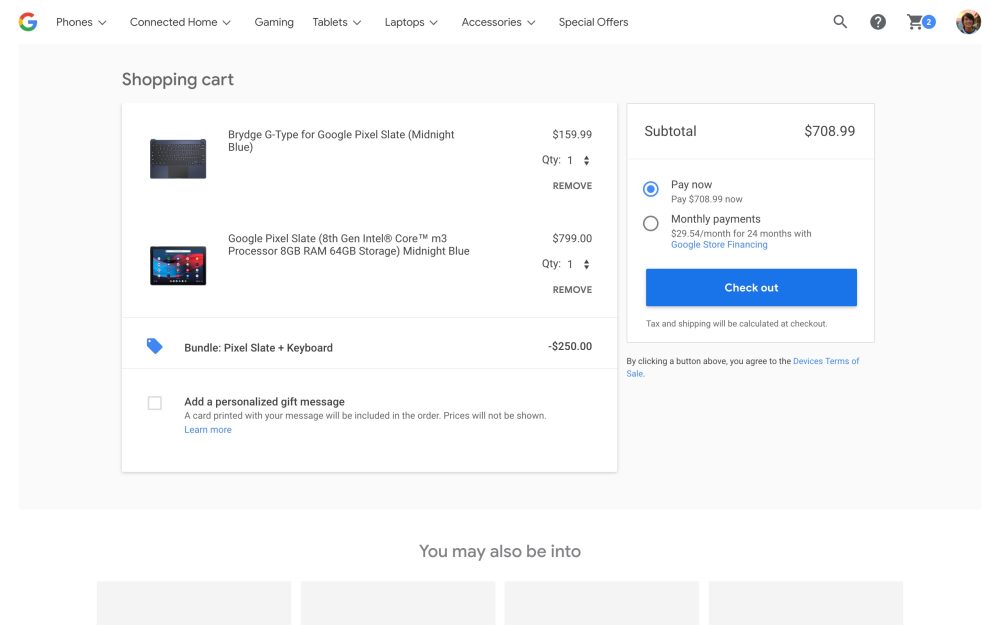Screen dimensions: 1000x625
Task: Enable the personalized gift message checkbox
Action: pyautogui.click(x=155, y=403)
